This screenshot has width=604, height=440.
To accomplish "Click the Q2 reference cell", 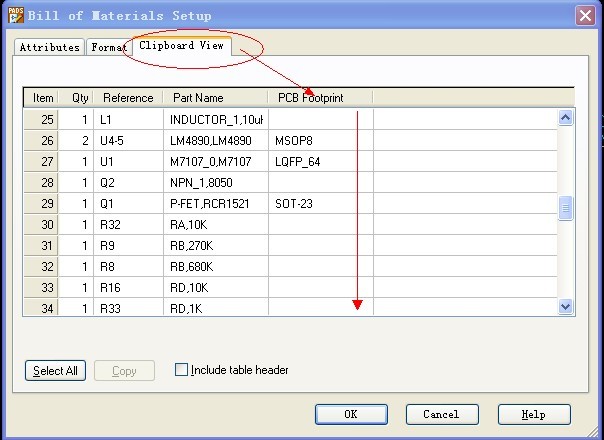I will click(129, 182).
